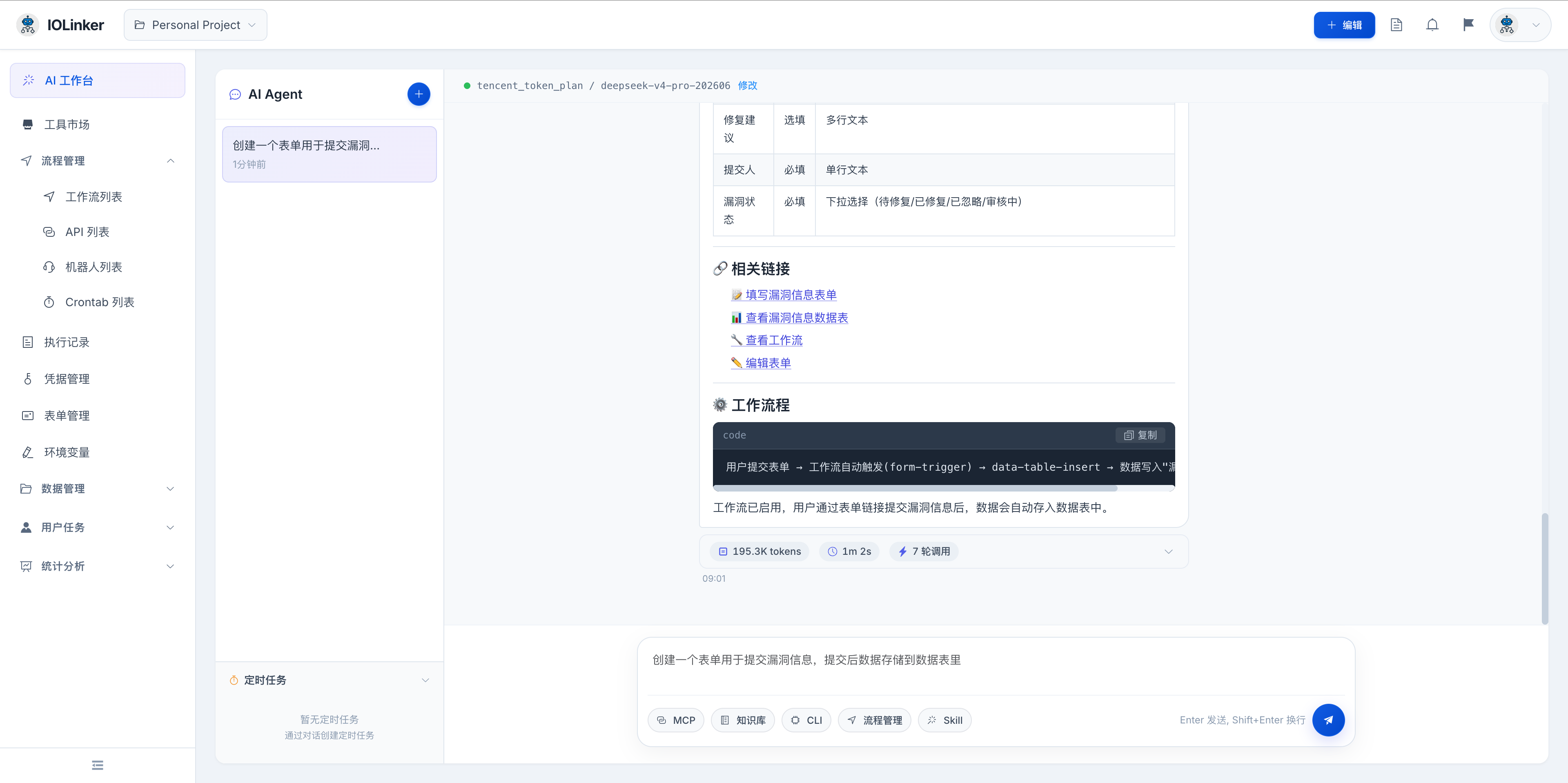Go to 执行记录 page

[98, 342]
